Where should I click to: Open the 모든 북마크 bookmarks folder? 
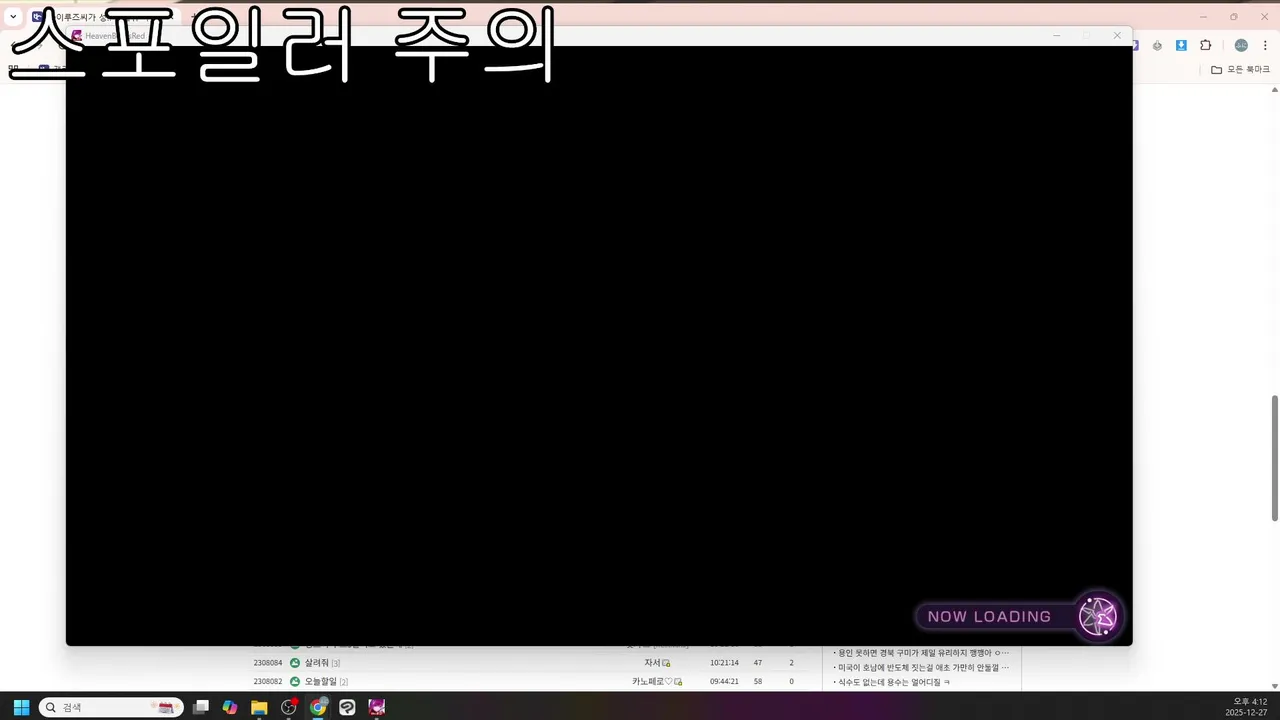coord(1240,69)
